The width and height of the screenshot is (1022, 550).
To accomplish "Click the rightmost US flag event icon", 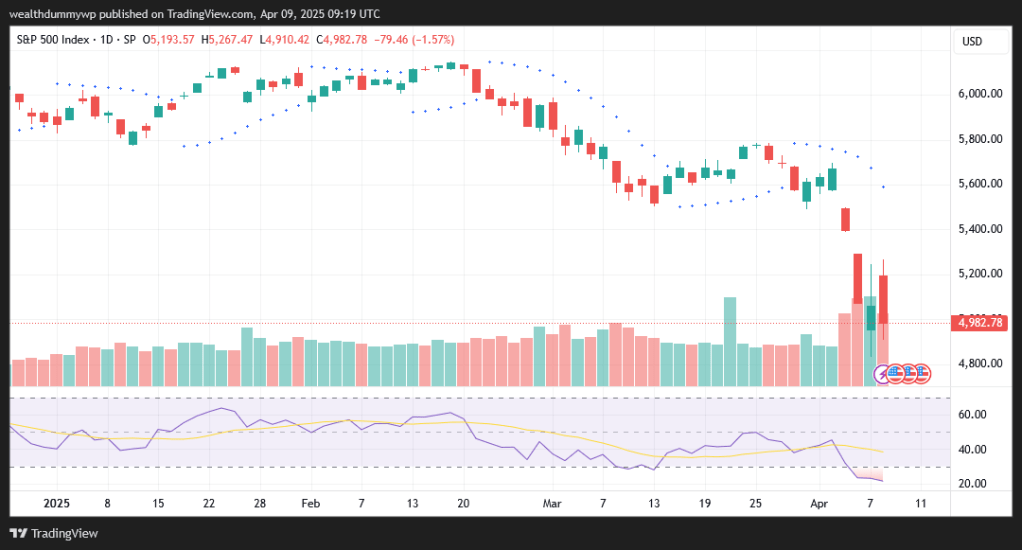I will [922, 374].
